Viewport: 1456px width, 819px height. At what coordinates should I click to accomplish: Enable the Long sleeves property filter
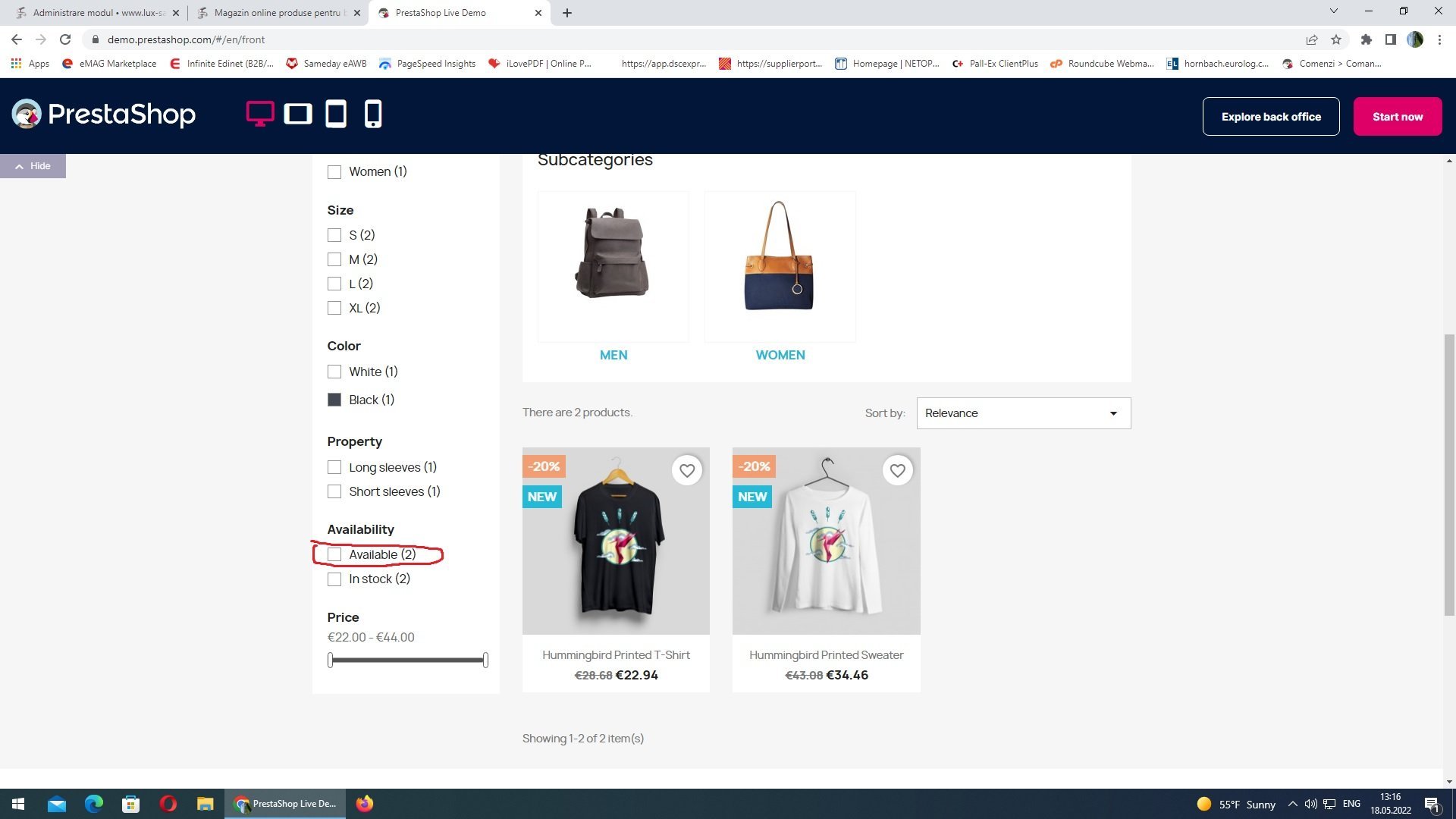tap(334, 467)
